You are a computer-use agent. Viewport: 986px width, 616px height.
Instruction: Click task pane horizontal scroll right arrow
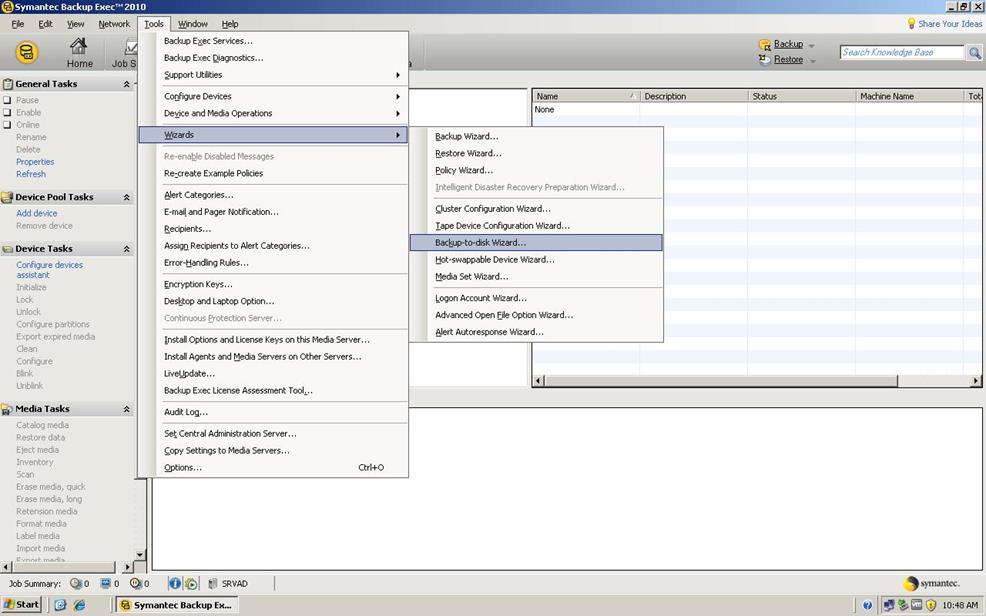click(x=128, y=567)
